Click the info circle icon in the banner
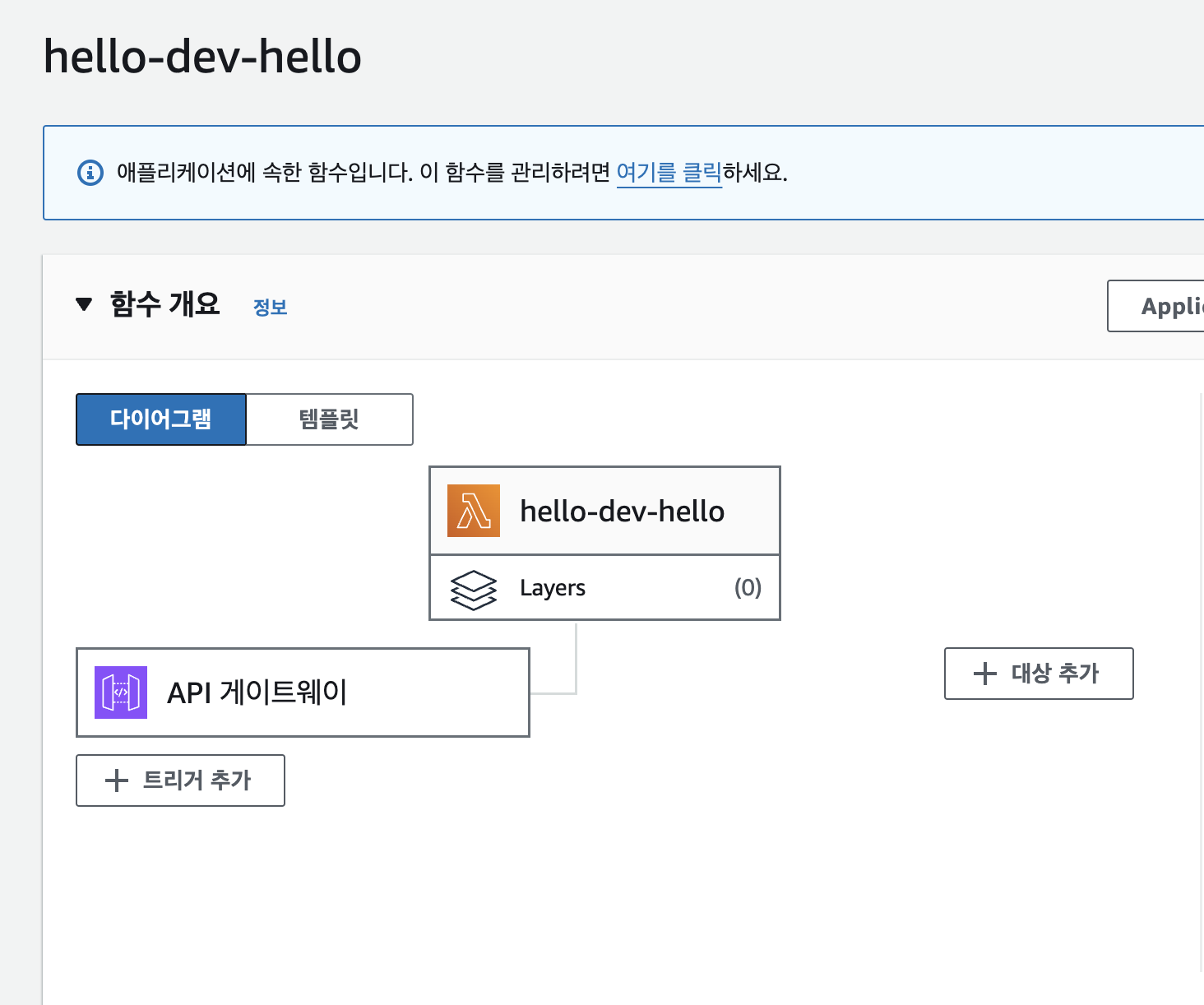 [x=90, y=173]
